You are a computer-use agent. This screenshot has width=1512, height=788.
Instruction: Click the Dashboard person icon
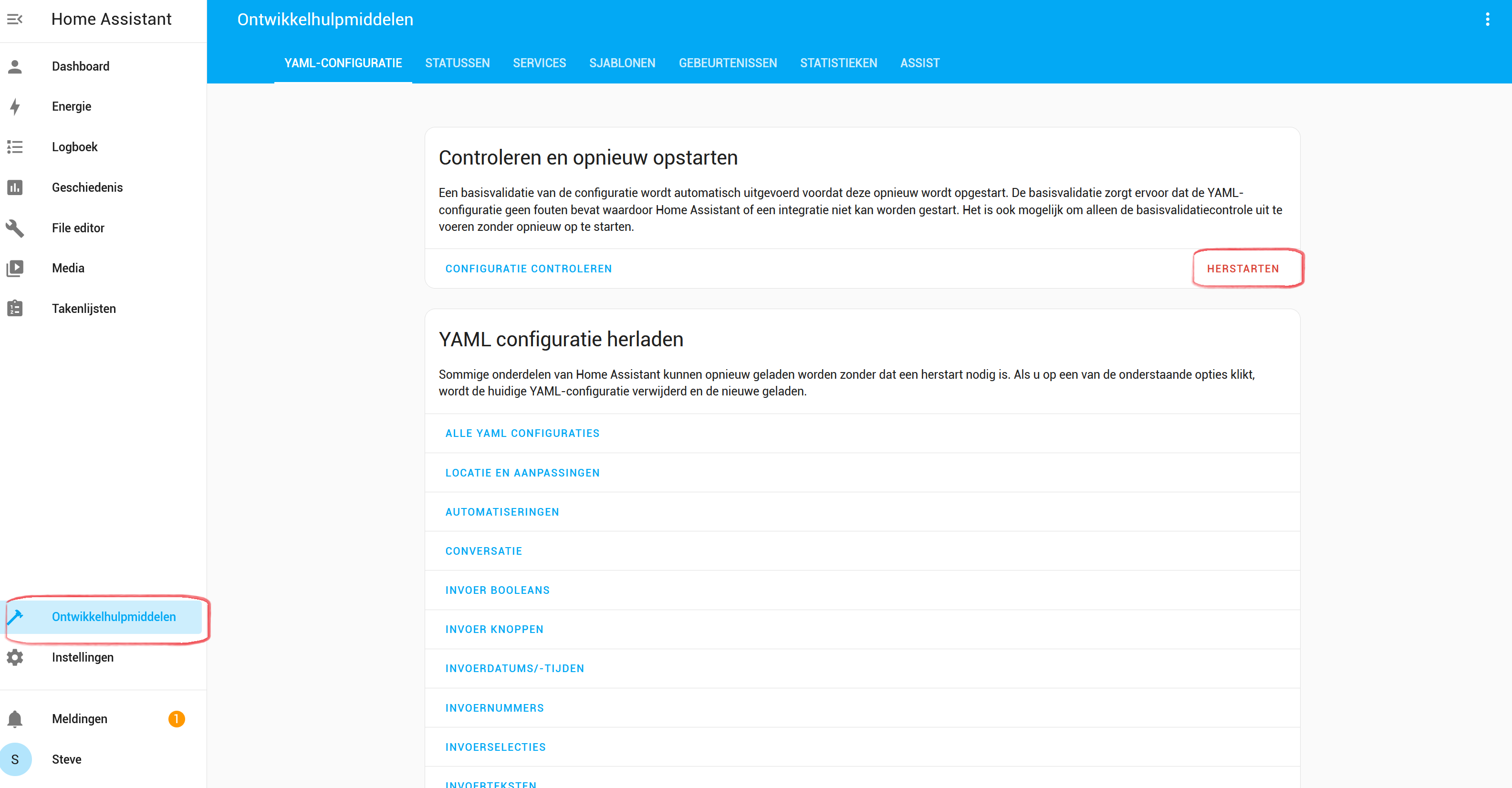pyautogui.click(x=15, y=66)
